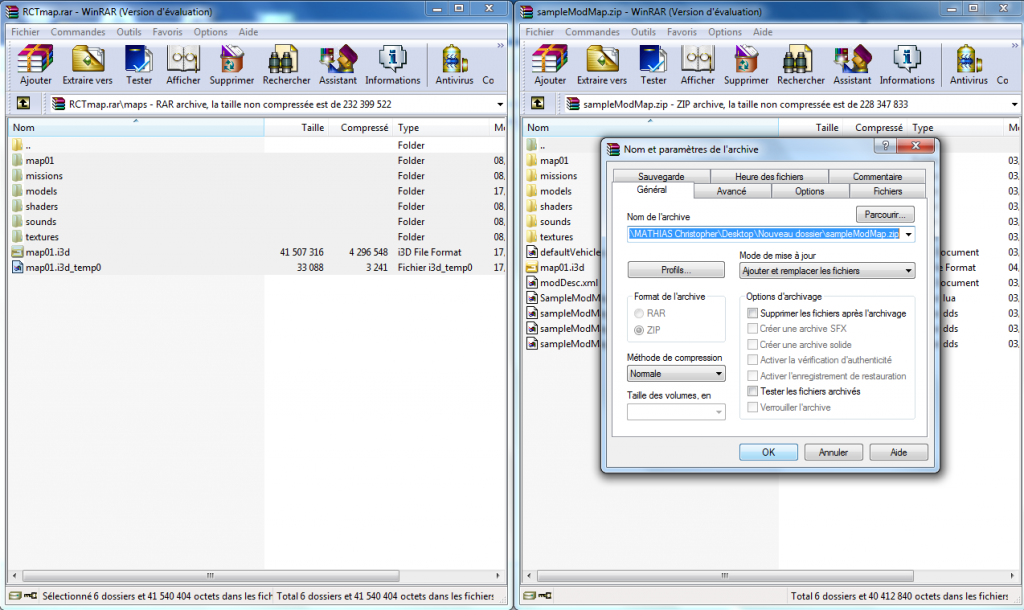Screen dimensions: 1024x610
Task: Open path dropdown in RCTmap.rar address bar
Action: 500,104
